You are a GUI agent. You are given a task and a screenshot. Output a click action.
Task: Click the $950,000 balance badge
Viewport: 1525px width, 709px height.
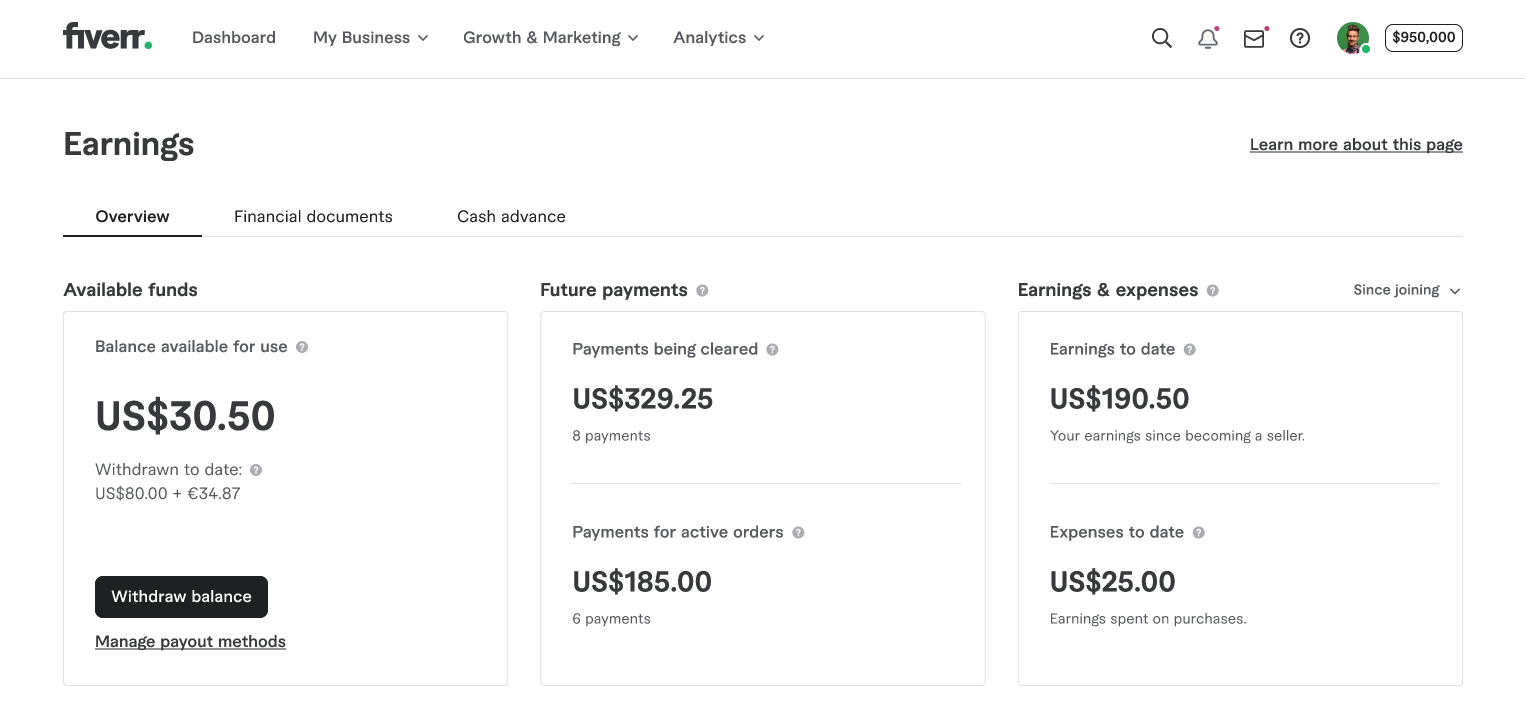pos(1423,38)
